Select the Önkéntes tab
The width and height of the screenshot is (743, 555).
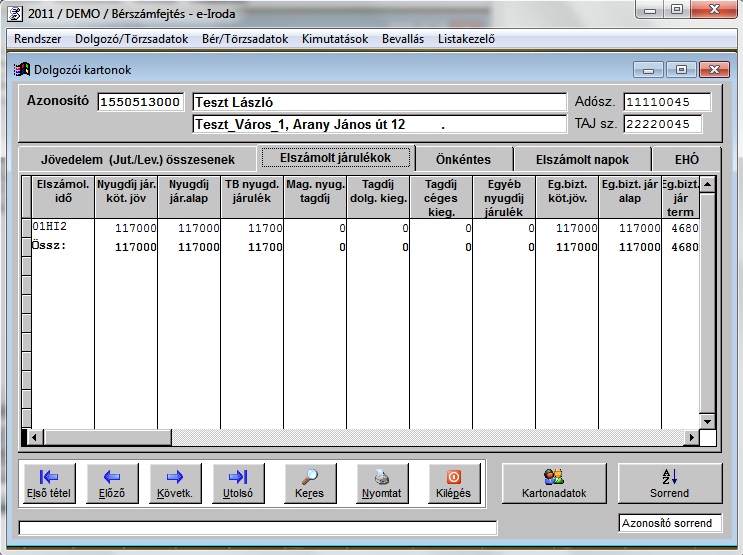pyautogui.click(x=464, y=159)
